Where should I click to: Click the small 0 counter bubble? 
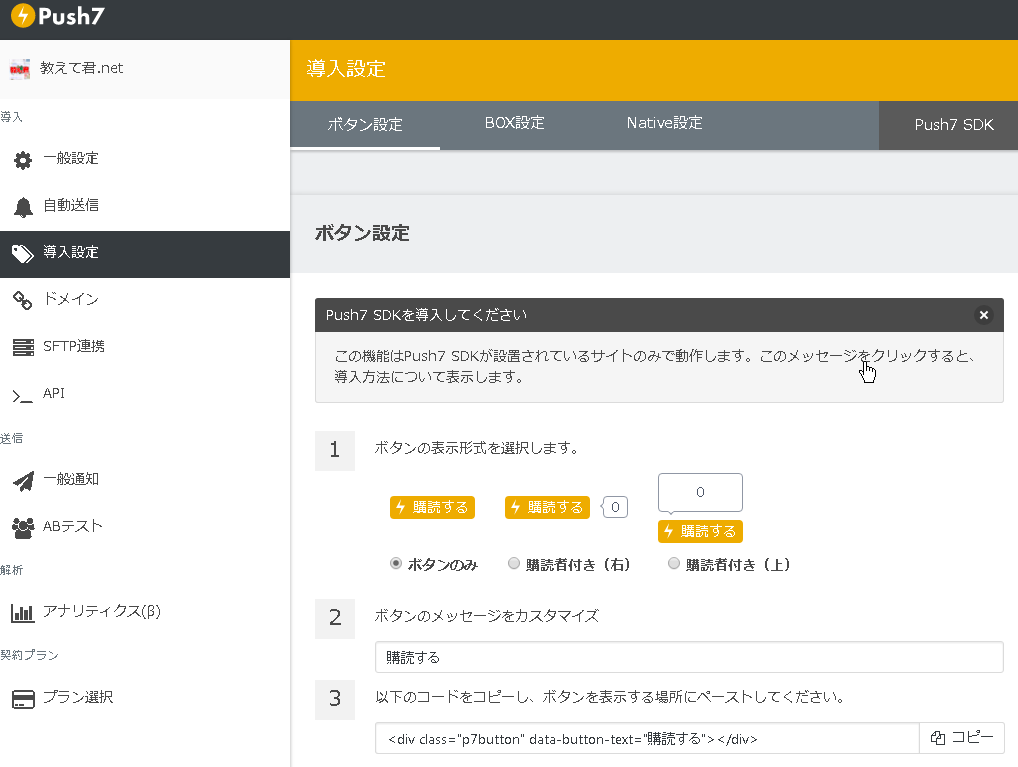click(615, 507)
